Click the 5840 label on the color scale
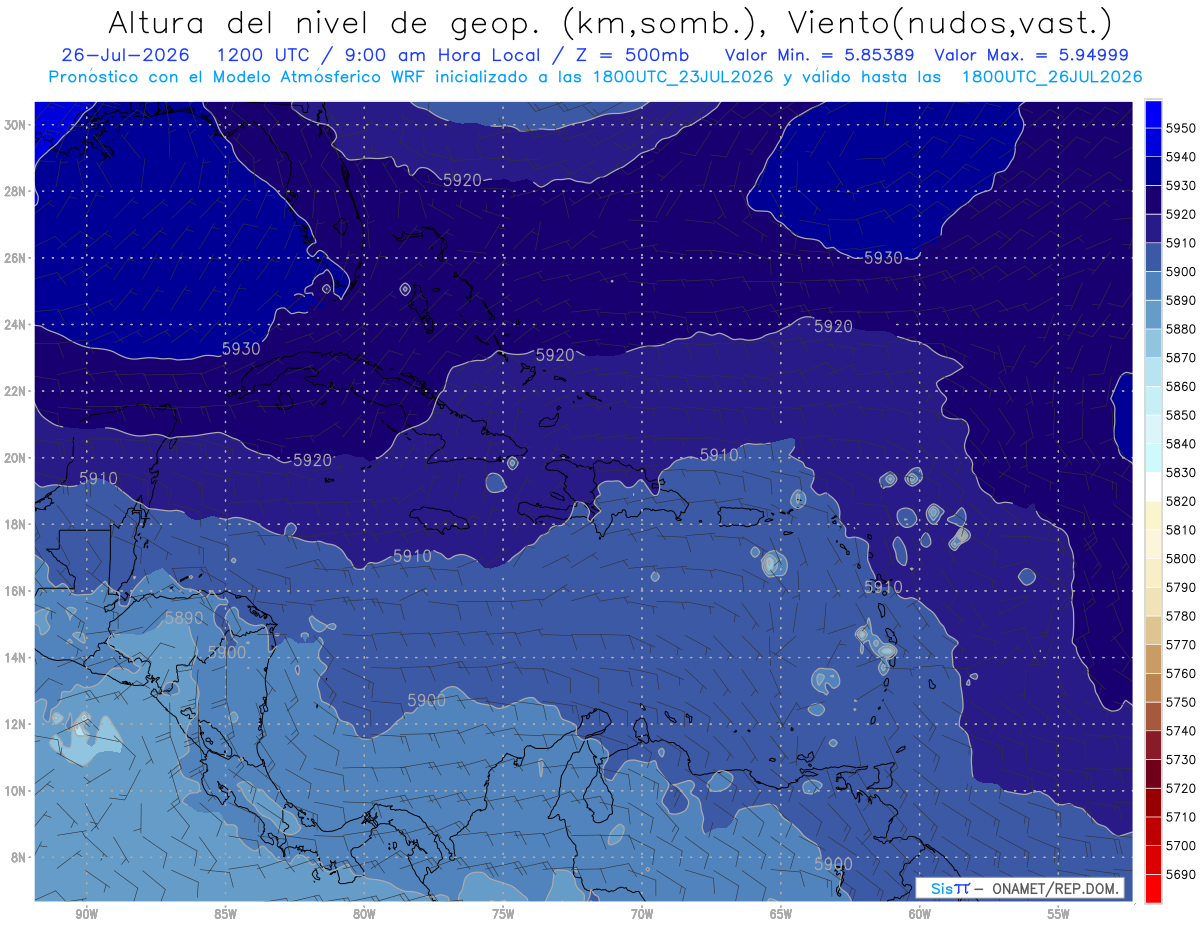The width and height of the screenshot is (1200, 927). (x=1180, y=444)
